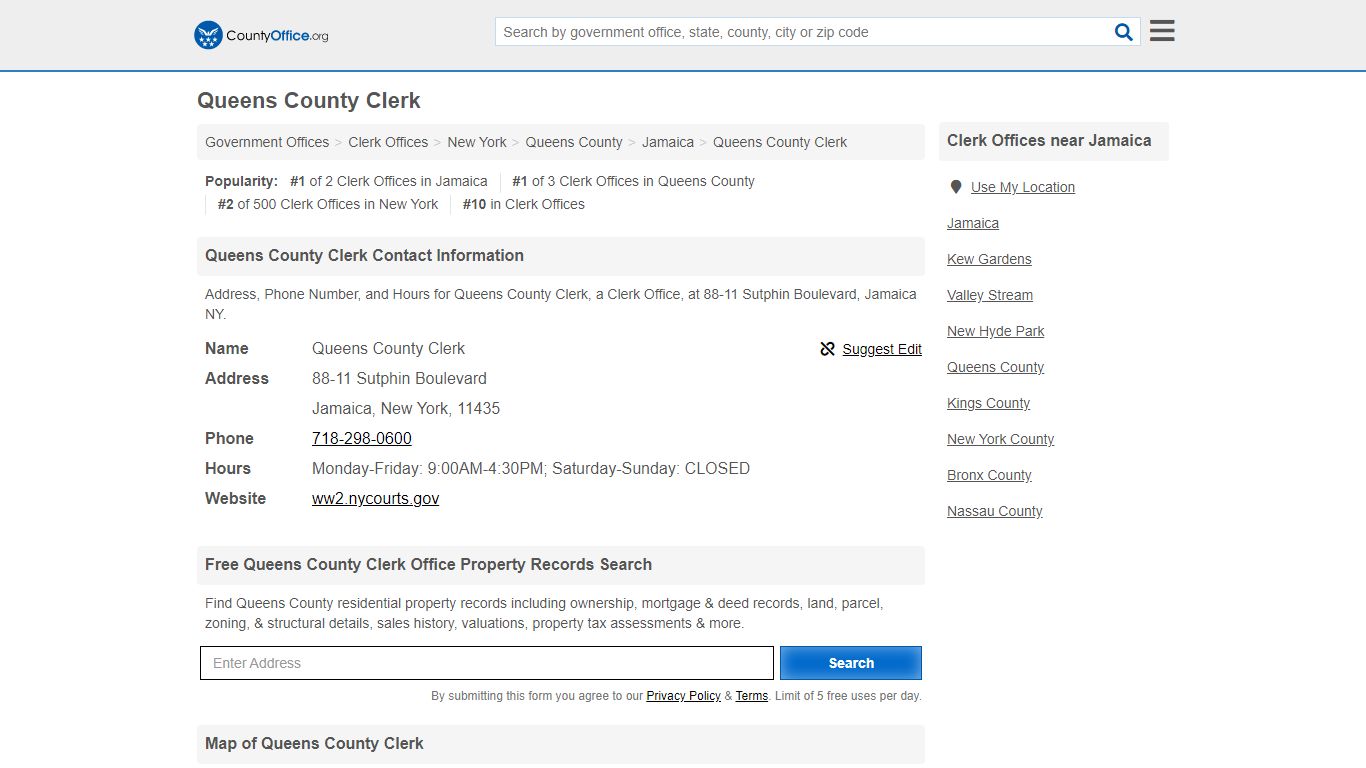Select Queens County sidebar link
The height and width of the screenshot is (768, 1366).
[996, 367]
